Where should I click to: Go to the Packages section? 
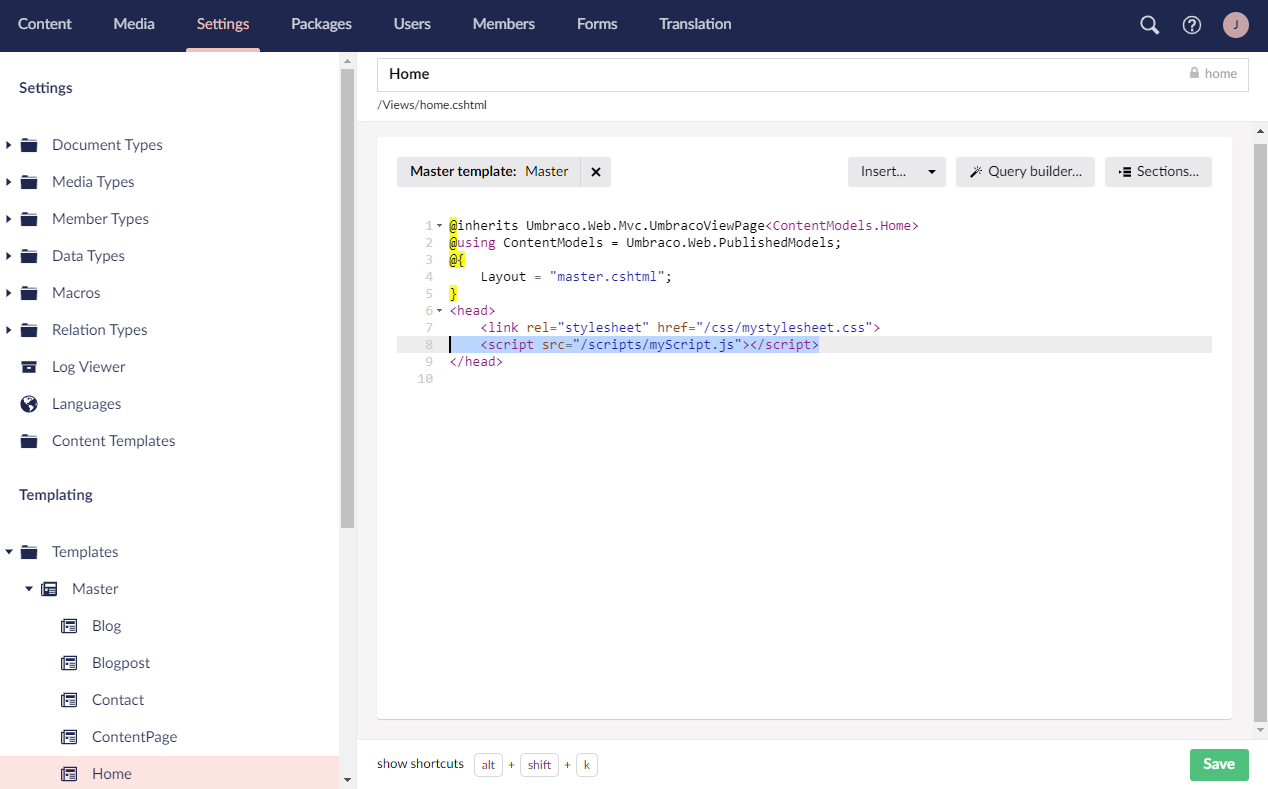[322, 25]
